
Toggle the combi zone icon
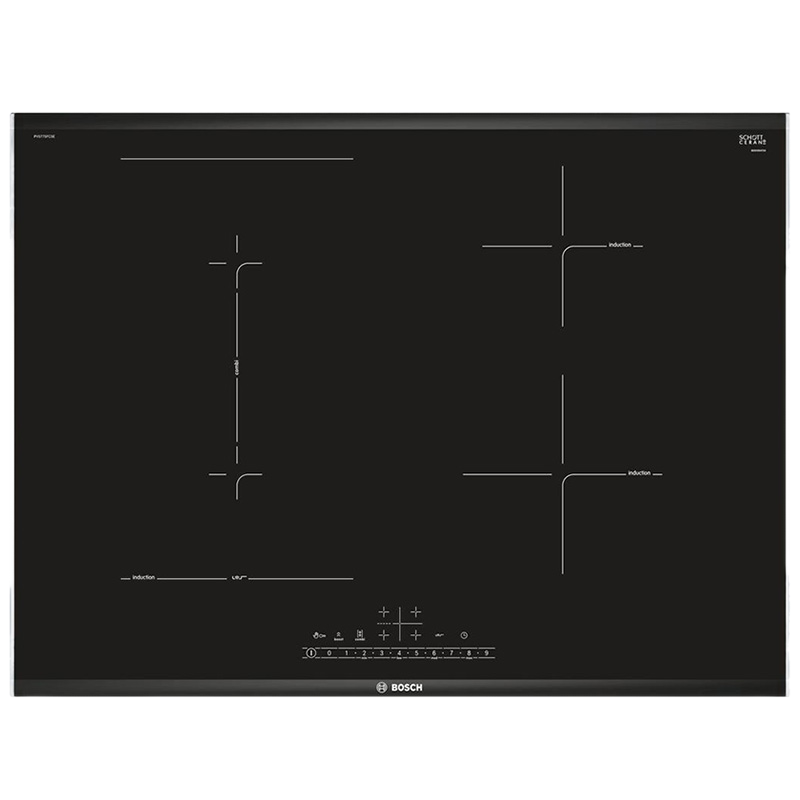359,634
